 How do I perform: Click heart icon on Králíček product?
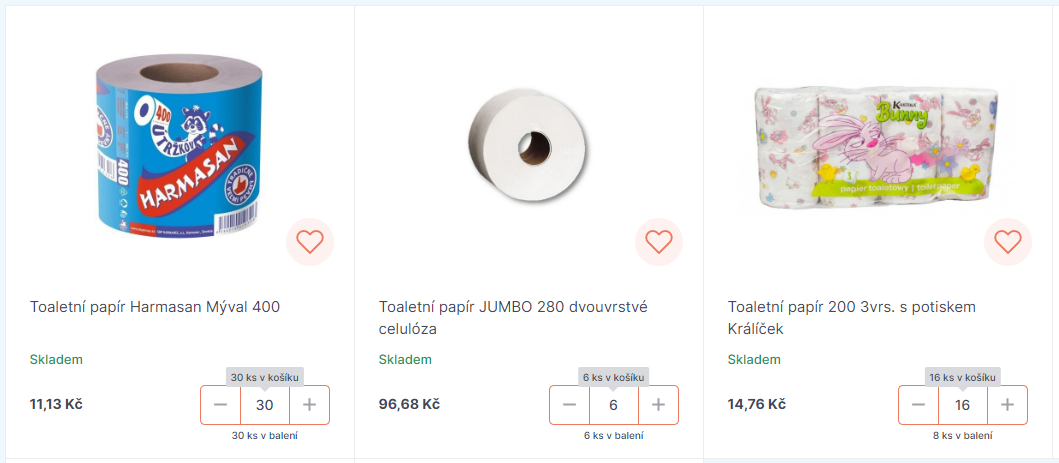1008,242
